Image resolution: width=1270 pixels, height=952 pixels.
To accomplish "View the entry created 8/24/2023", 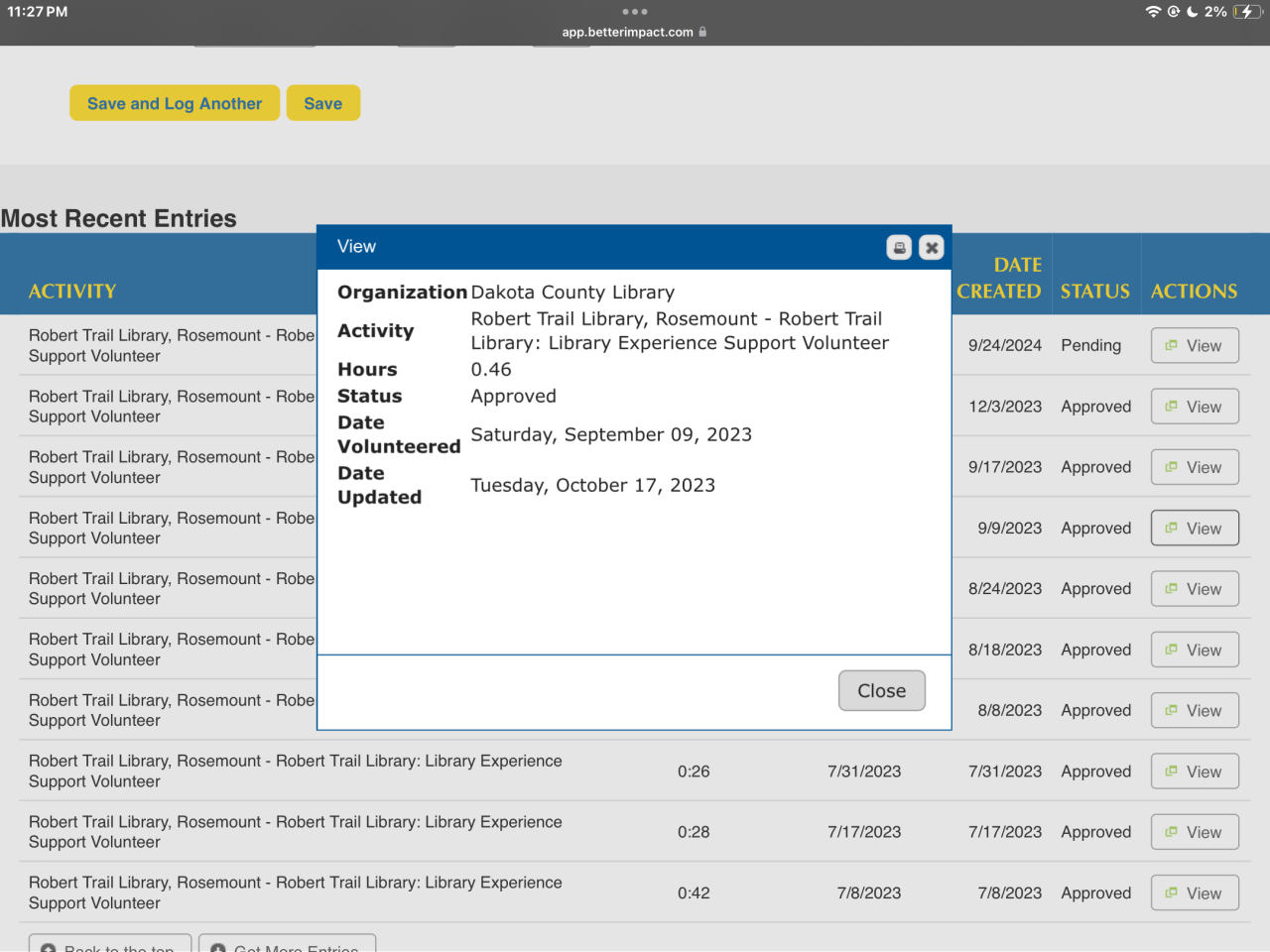I will 1195,589.
